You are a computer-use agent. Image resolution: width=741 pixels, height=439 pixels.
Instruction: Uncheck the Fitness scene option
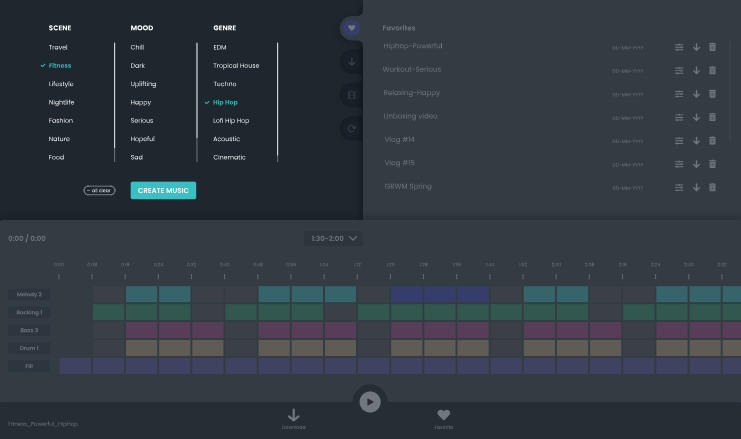pos(60,66)
